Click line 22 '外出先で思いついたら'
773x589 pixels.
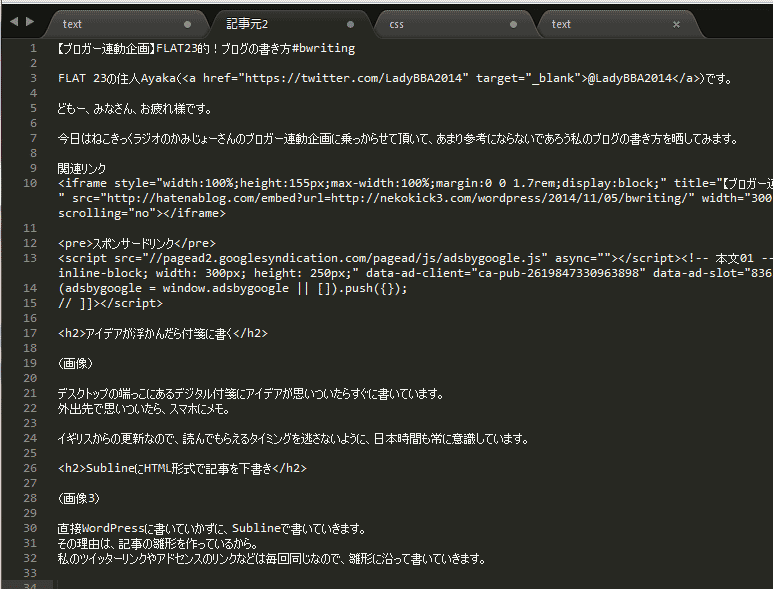pyautogui.click(x=144, y=409)
